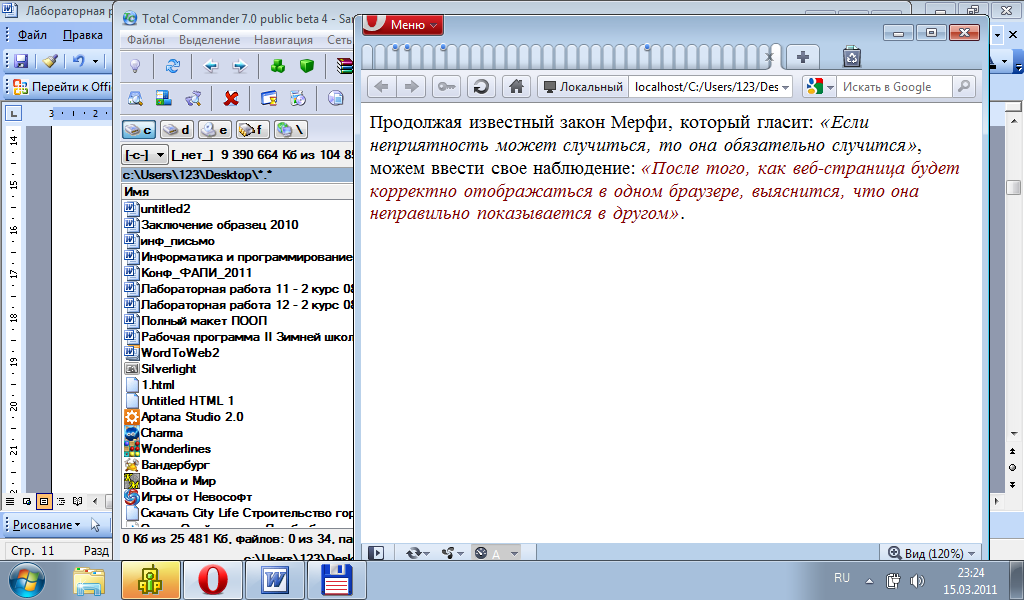This screenshot has height=600, width=1024.
Task: Open Навигация menu in Total Commander
Action: point(283,40)
